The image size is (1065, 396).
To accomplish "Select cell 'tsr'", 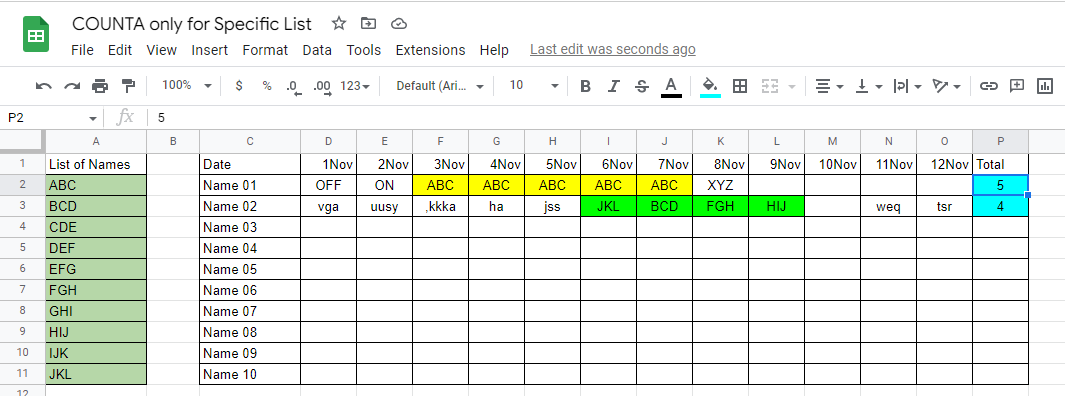I will [944, 206].
